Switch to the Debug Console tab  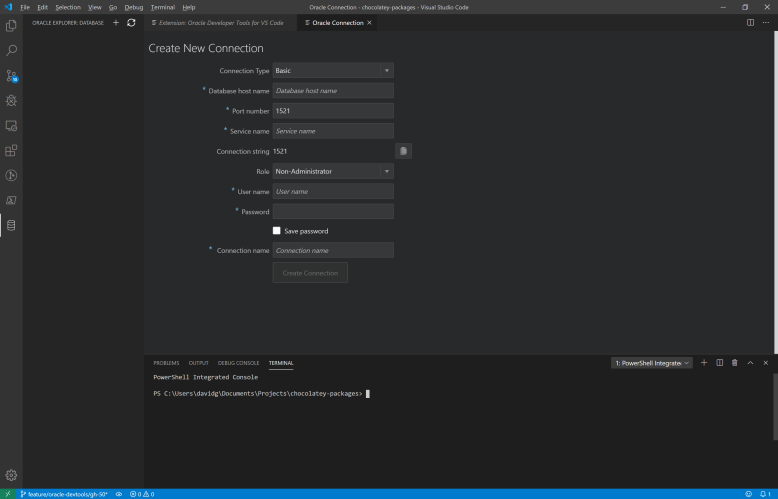pos(238,363)
